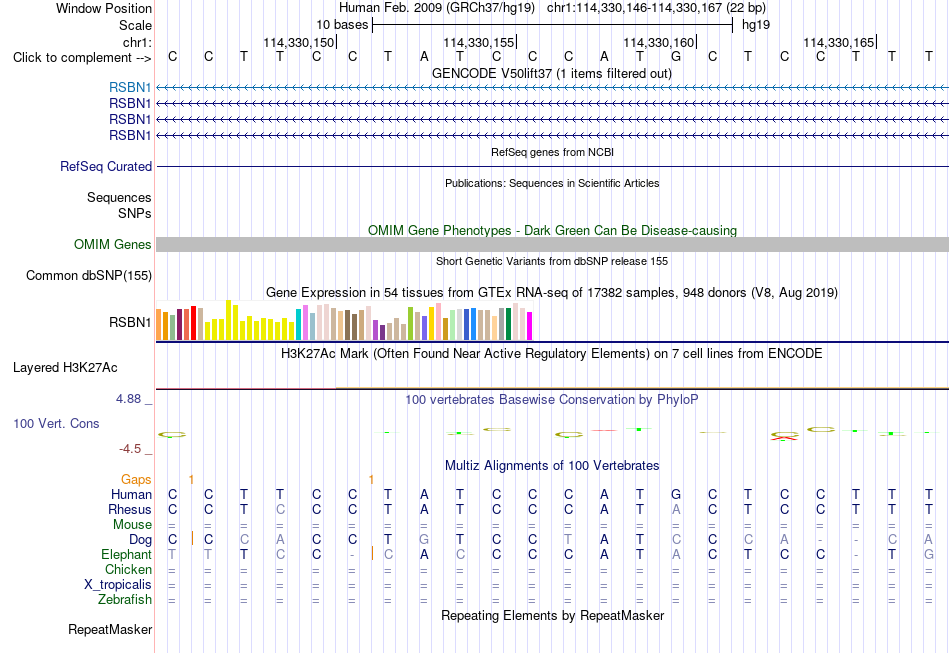950x653 pixels.
Task: Click the magenta bar ending the GTEx chart
Action: 530,326
